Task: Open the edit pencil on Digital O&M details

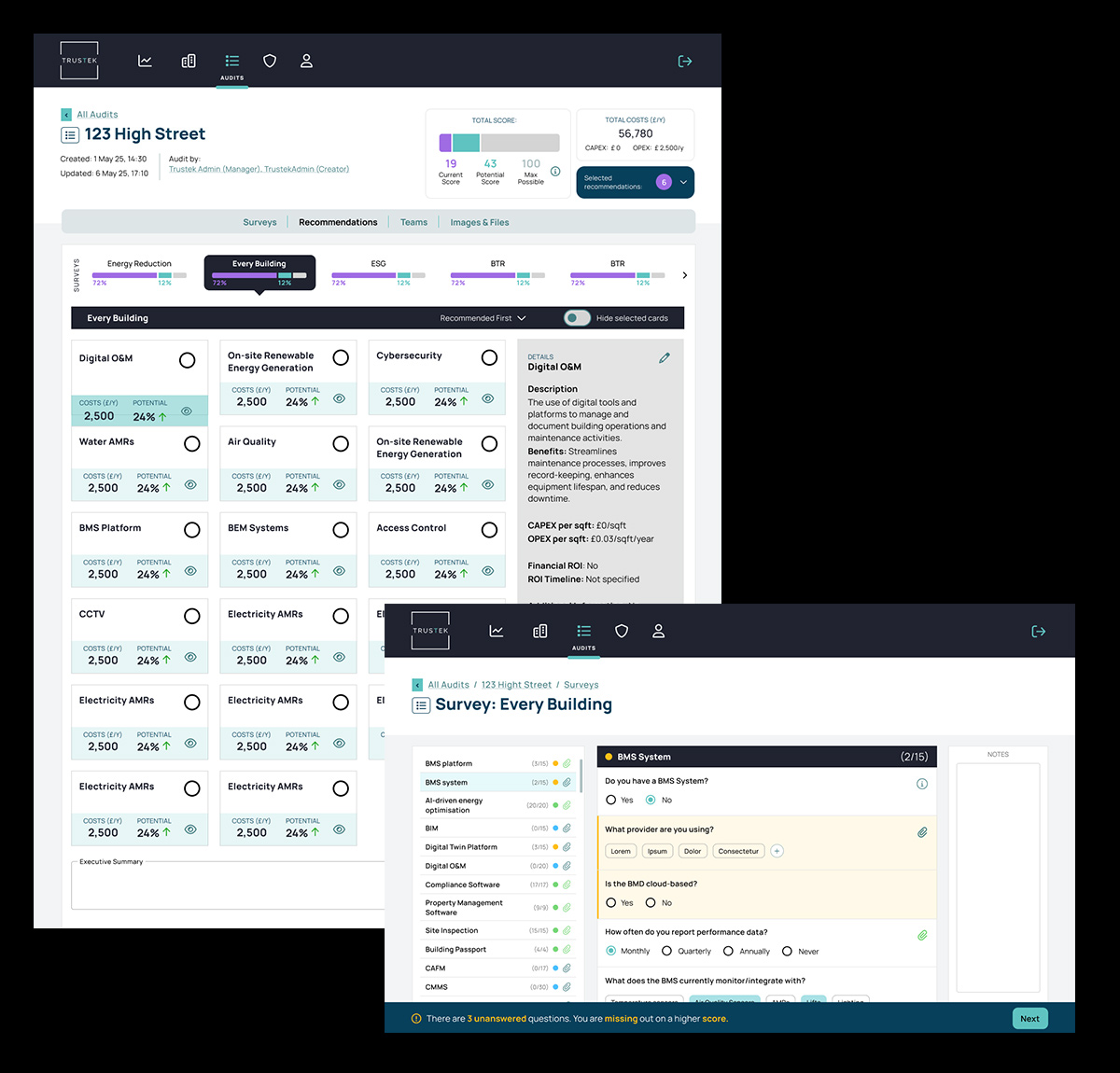Action: tap(664, 357)
